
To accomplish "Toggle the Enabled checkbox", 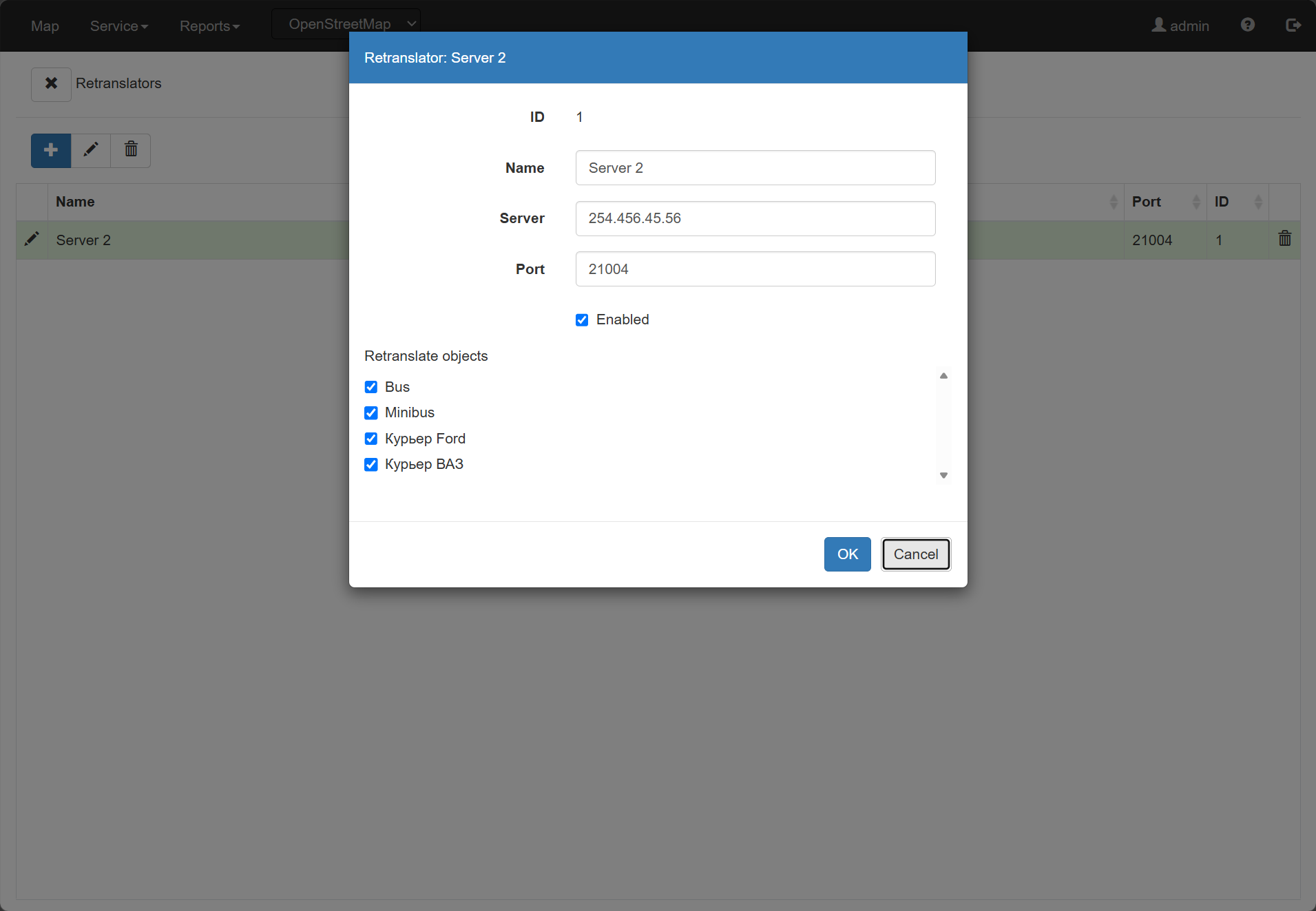I will click(x=582, y=320).
